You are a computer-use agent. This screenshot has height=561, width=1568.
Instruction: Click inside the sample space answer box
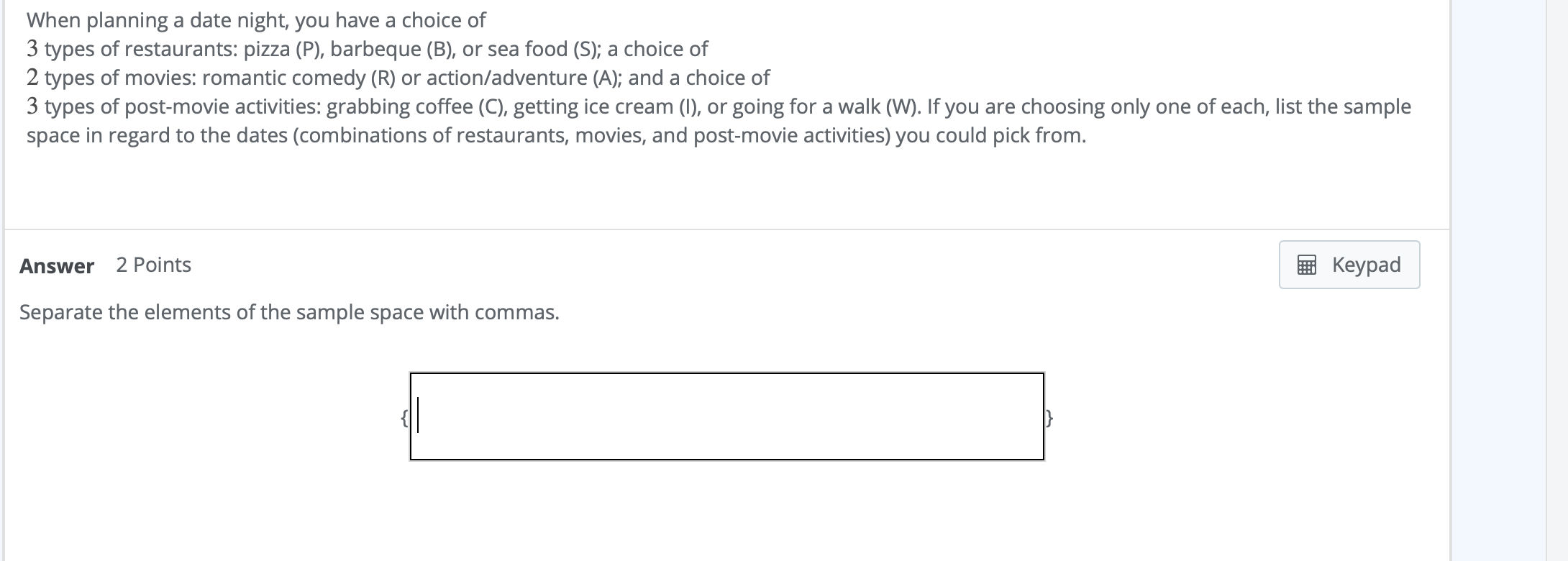coord(726,416)
